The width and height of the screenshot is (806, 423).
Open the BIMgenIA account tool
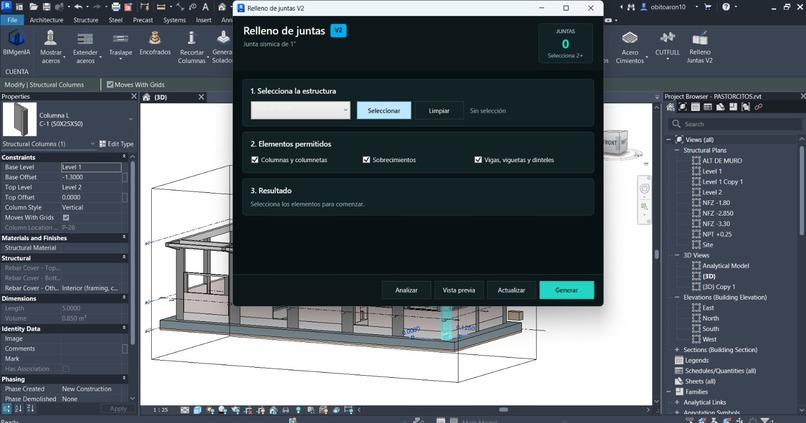(x=16, y=43)
